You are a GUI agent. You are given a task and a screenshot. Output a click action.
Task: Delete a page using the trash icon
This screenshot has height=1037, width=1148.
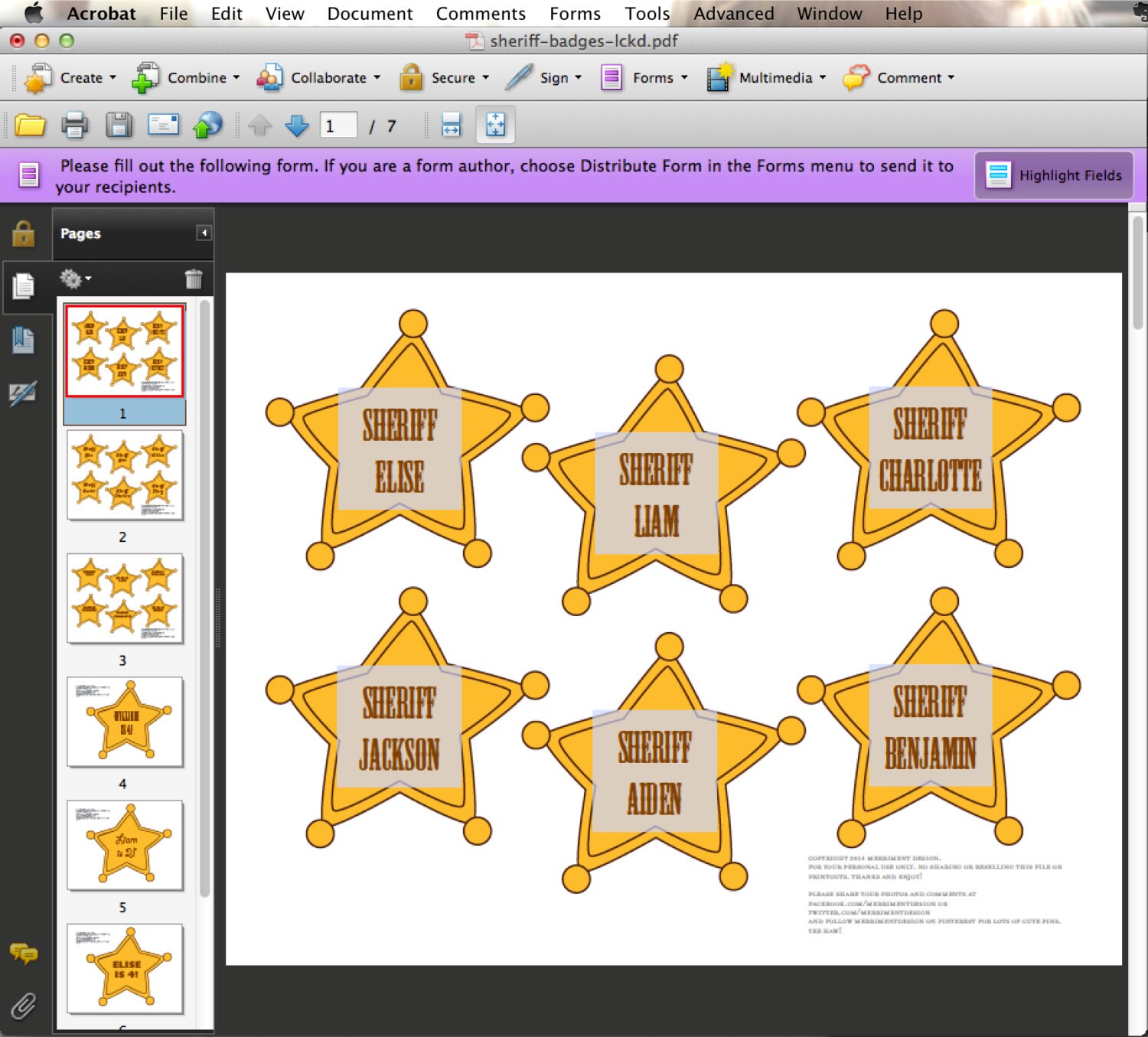tap(194, 279)
